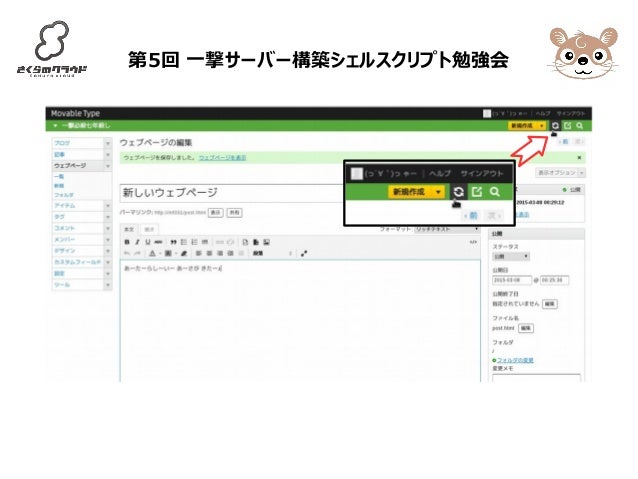Screen dimensions: 638x479
Task: Open the site name dropdown in the green bar
Action: click(x=56, y=126)
